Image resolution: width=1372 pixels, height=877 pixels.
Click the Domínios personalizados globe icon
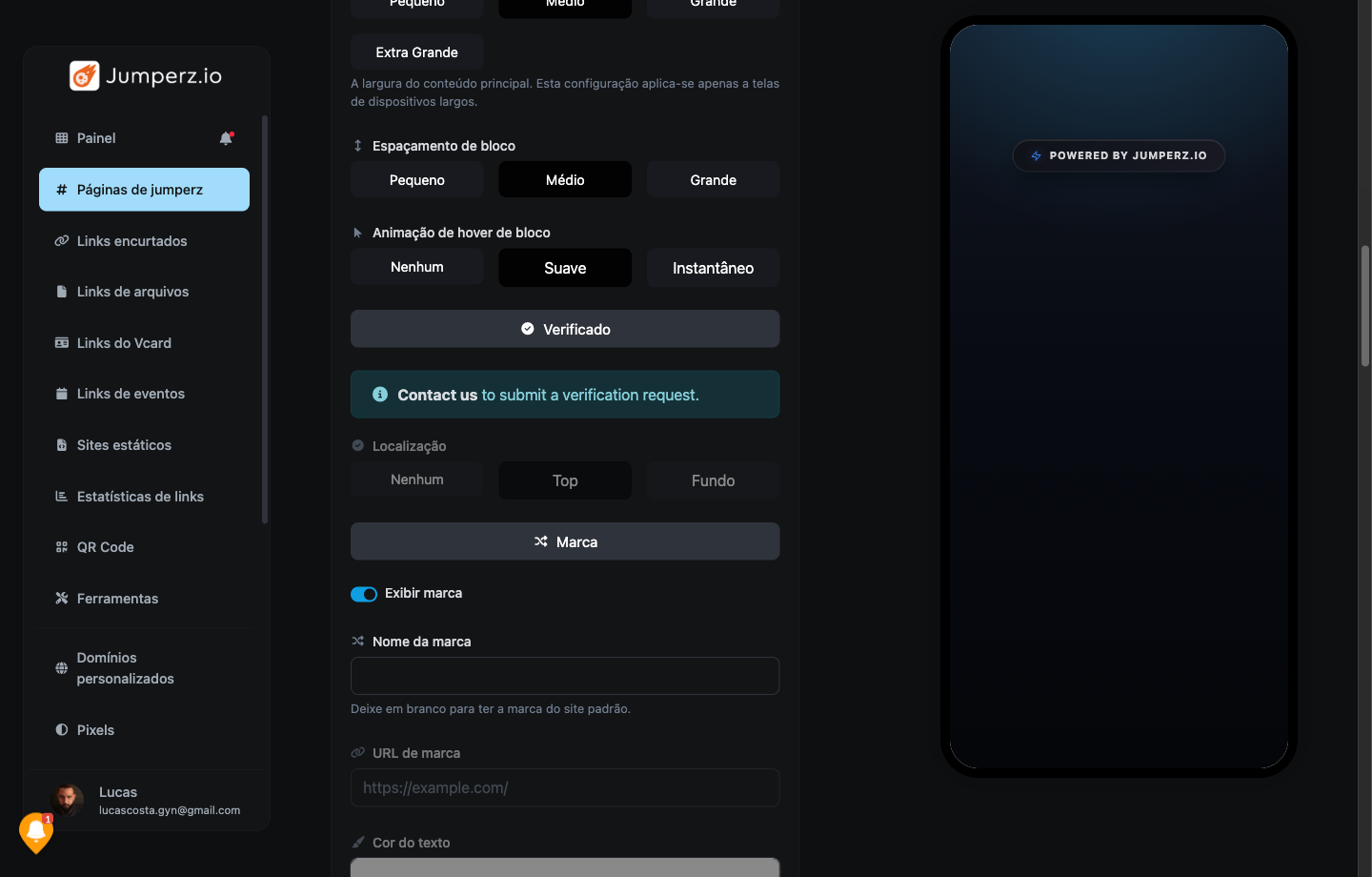pos(62,668)
